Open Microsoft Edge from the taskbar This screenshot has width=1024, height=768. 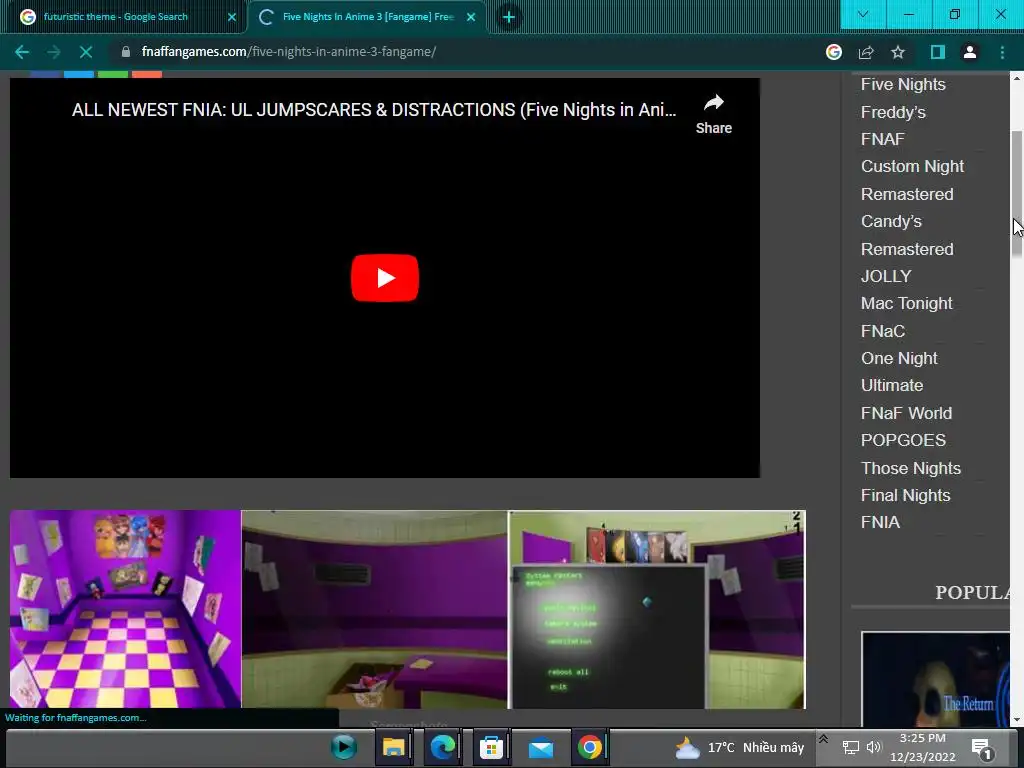pos(442,747)
